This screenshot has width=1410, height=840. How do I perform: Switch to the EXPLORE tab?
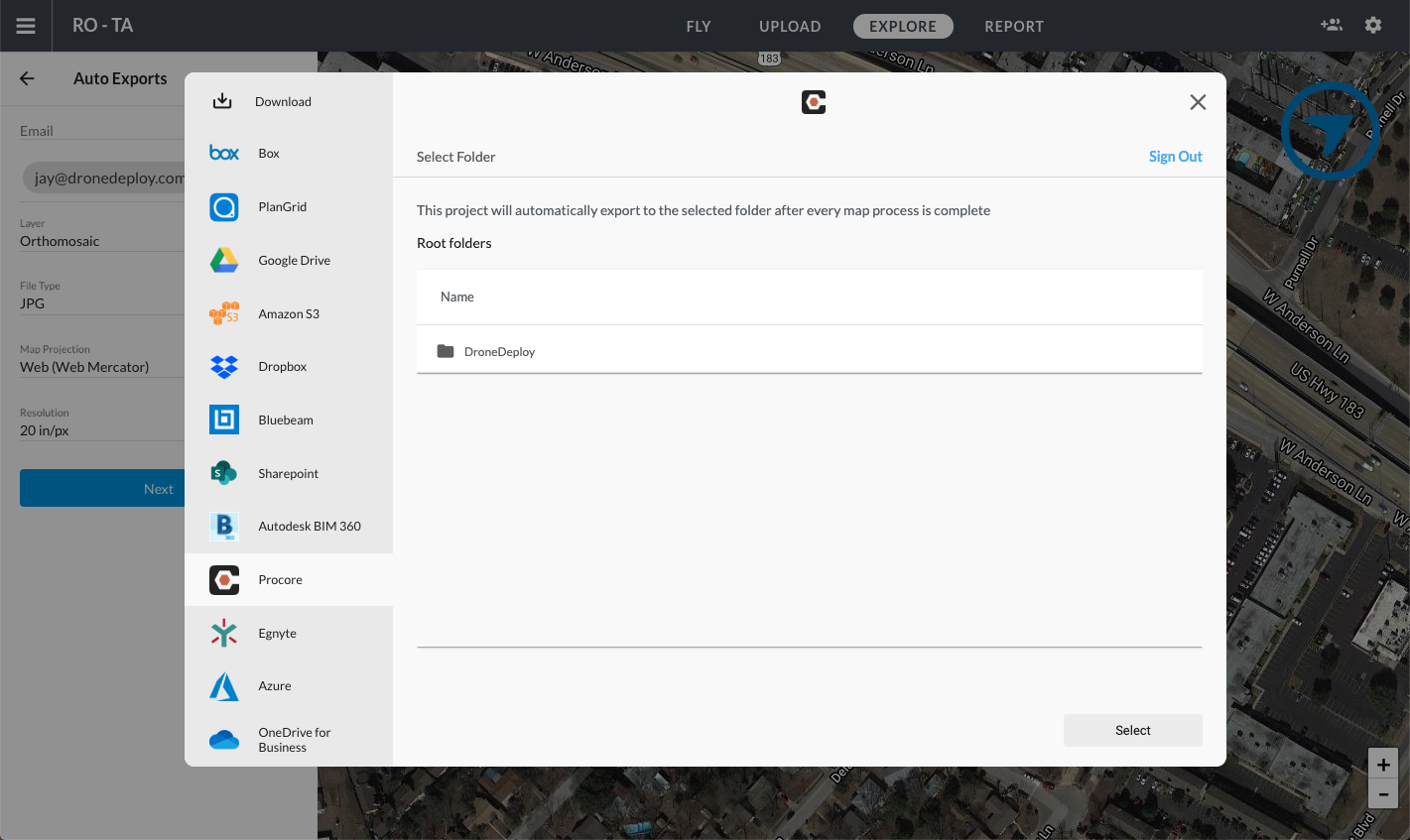tap(903, 26)
